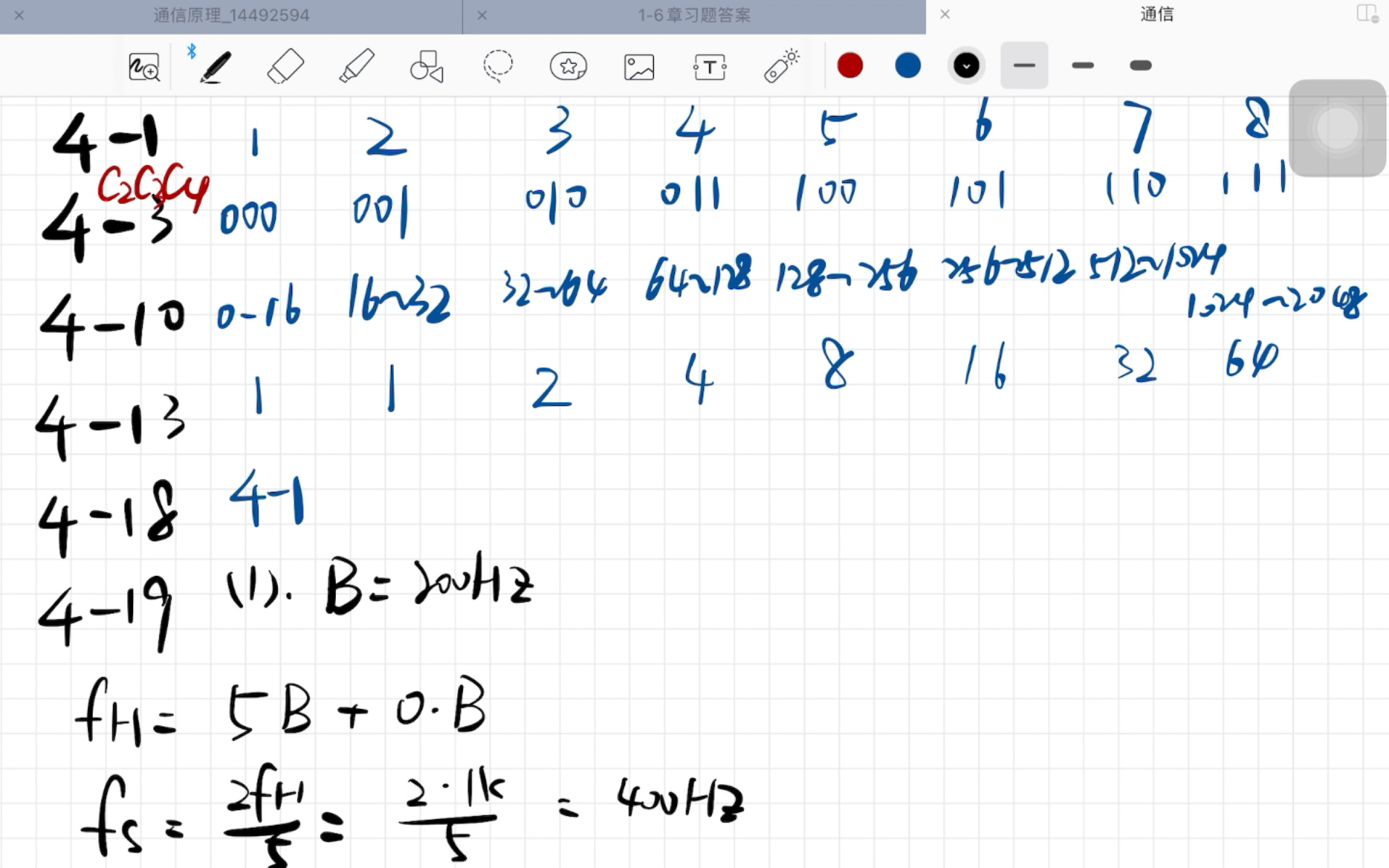Open the Shapes tool
Image resolution: width=1389 pixels, height=868 pixels.
point(427,66)
